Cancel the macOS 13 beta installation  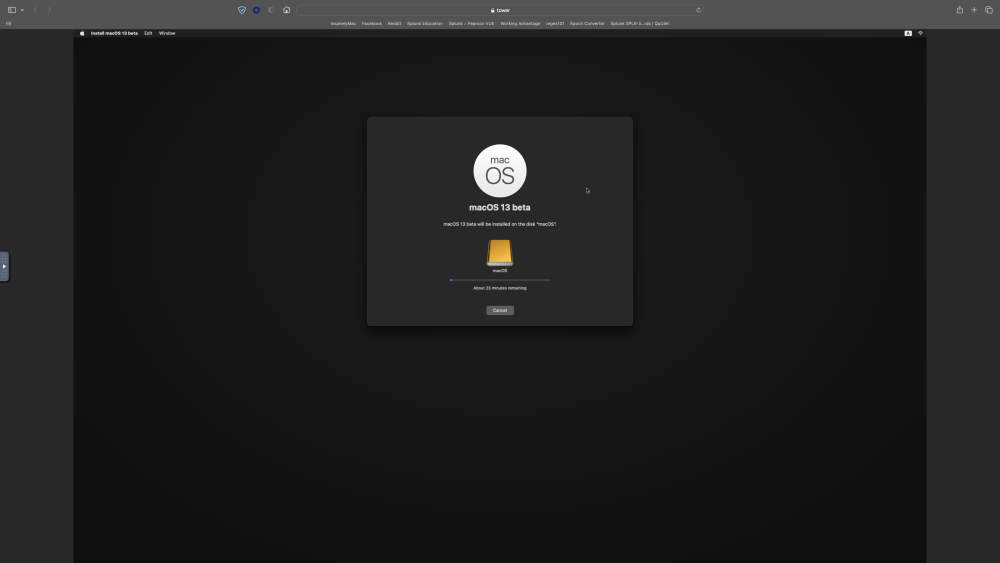point(500,311)
